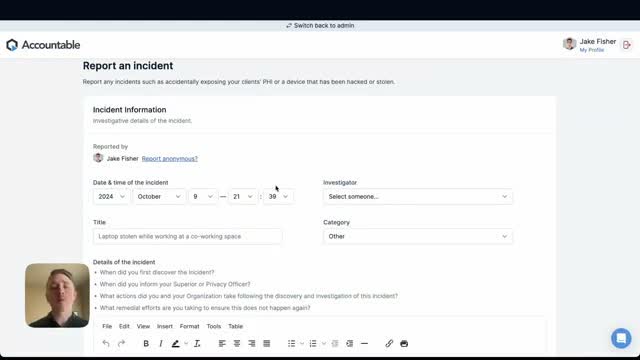Clear formatting with the Tx icon
640x360 pixels.
point(197,344)
